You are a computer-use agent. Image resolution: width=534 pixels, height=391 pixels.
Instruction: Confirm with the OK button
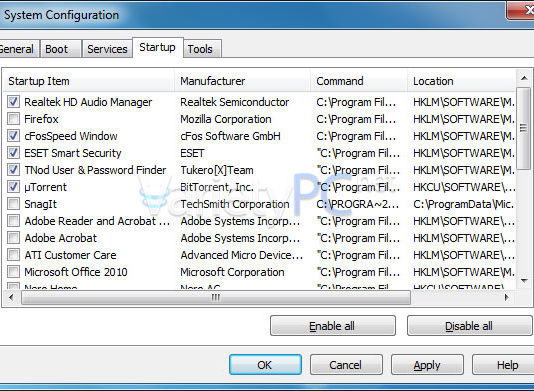pos(265,365)
